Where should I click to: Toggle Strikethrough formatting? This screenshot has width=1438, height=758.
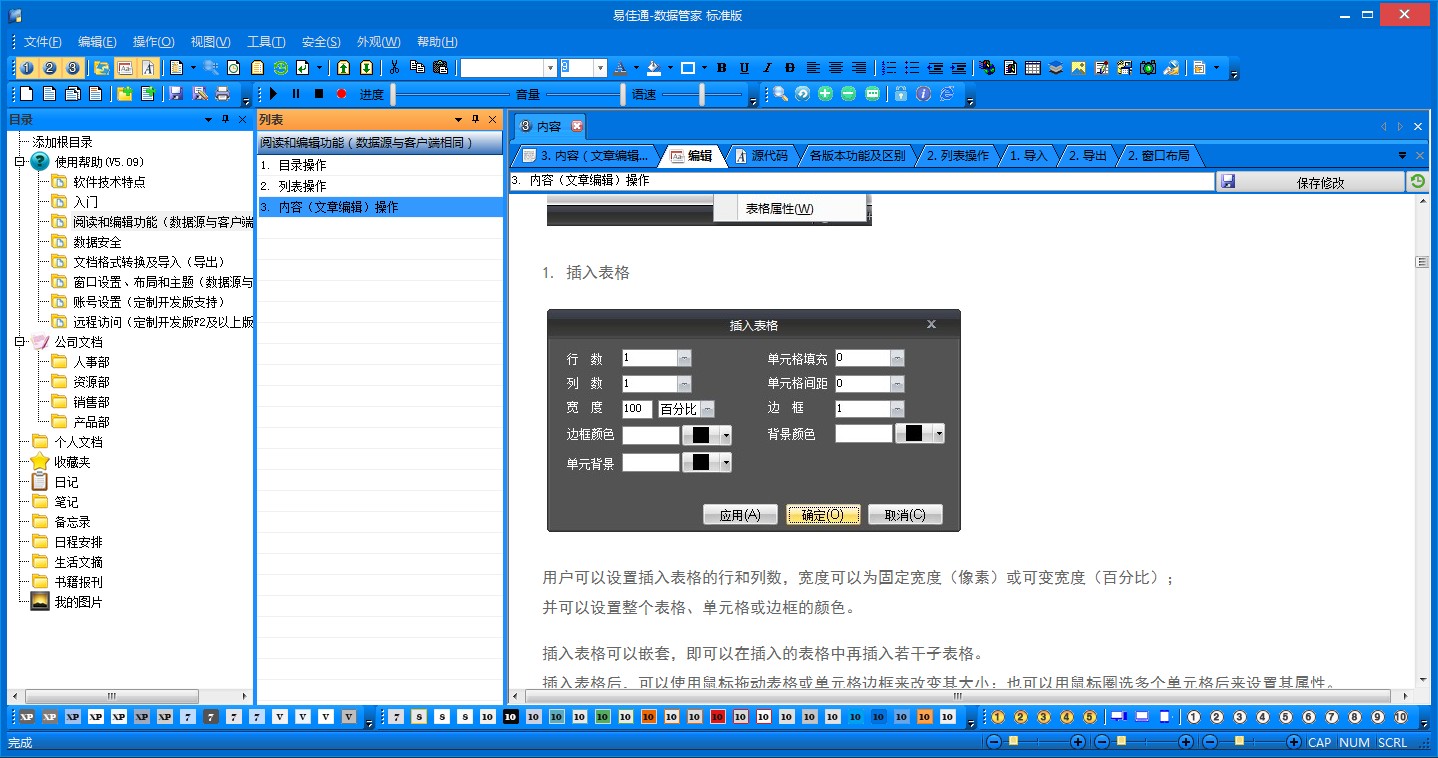click(790, 68)
